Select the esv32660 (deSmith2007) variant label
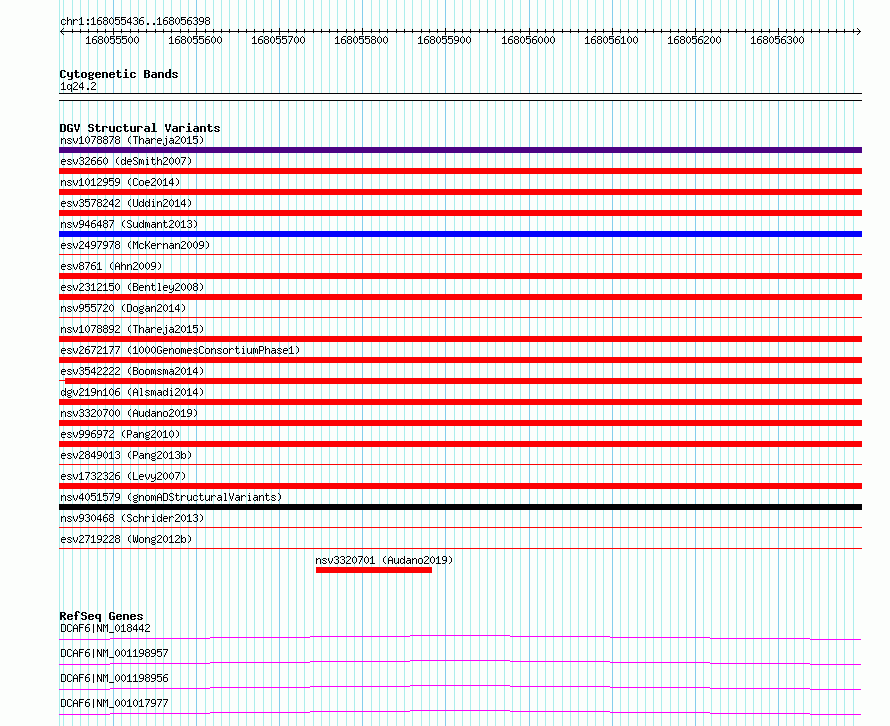This screenshot has height=726, width=890. [126, 161]
